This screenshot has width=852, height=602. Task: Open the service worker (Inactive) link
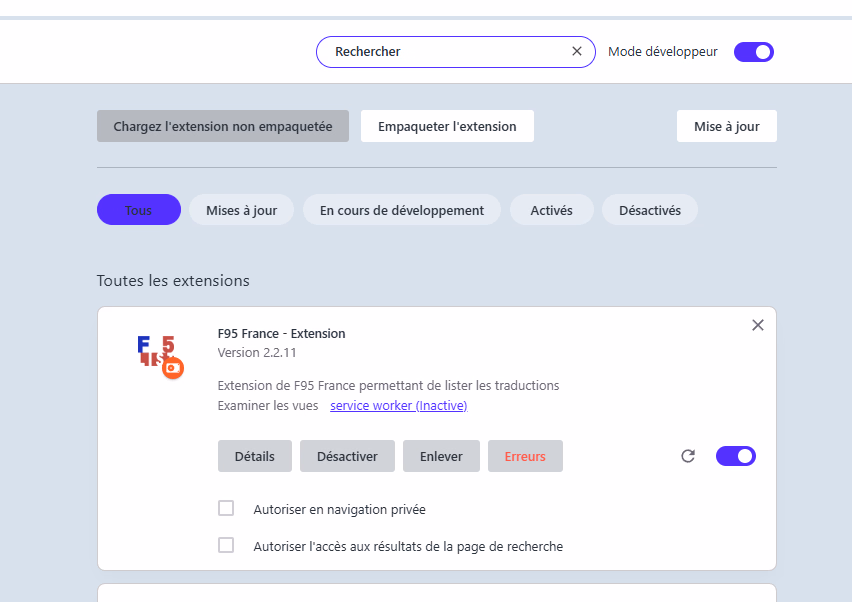pos(398,406)
